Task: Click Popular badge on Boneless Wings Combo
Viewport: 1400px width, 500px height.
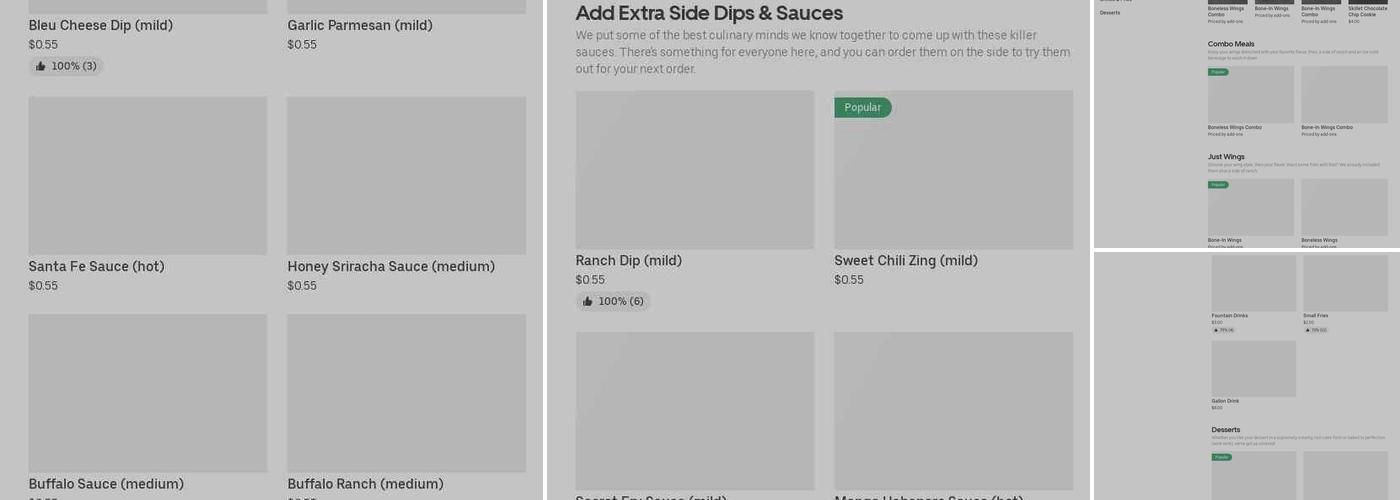Action: [1218, 72]
